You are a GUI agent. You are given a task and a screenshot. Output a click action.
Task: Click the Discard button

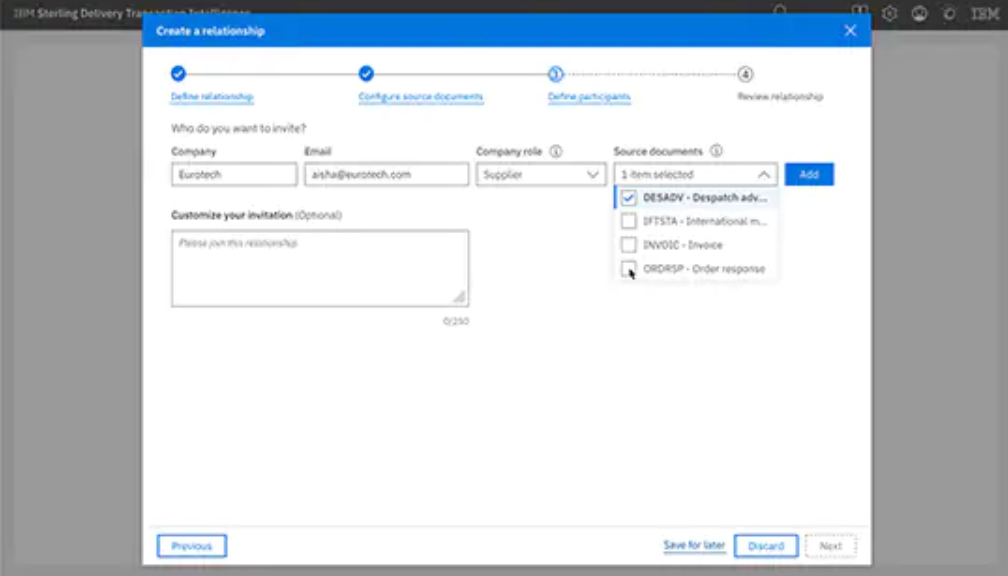tap(766, 546)
